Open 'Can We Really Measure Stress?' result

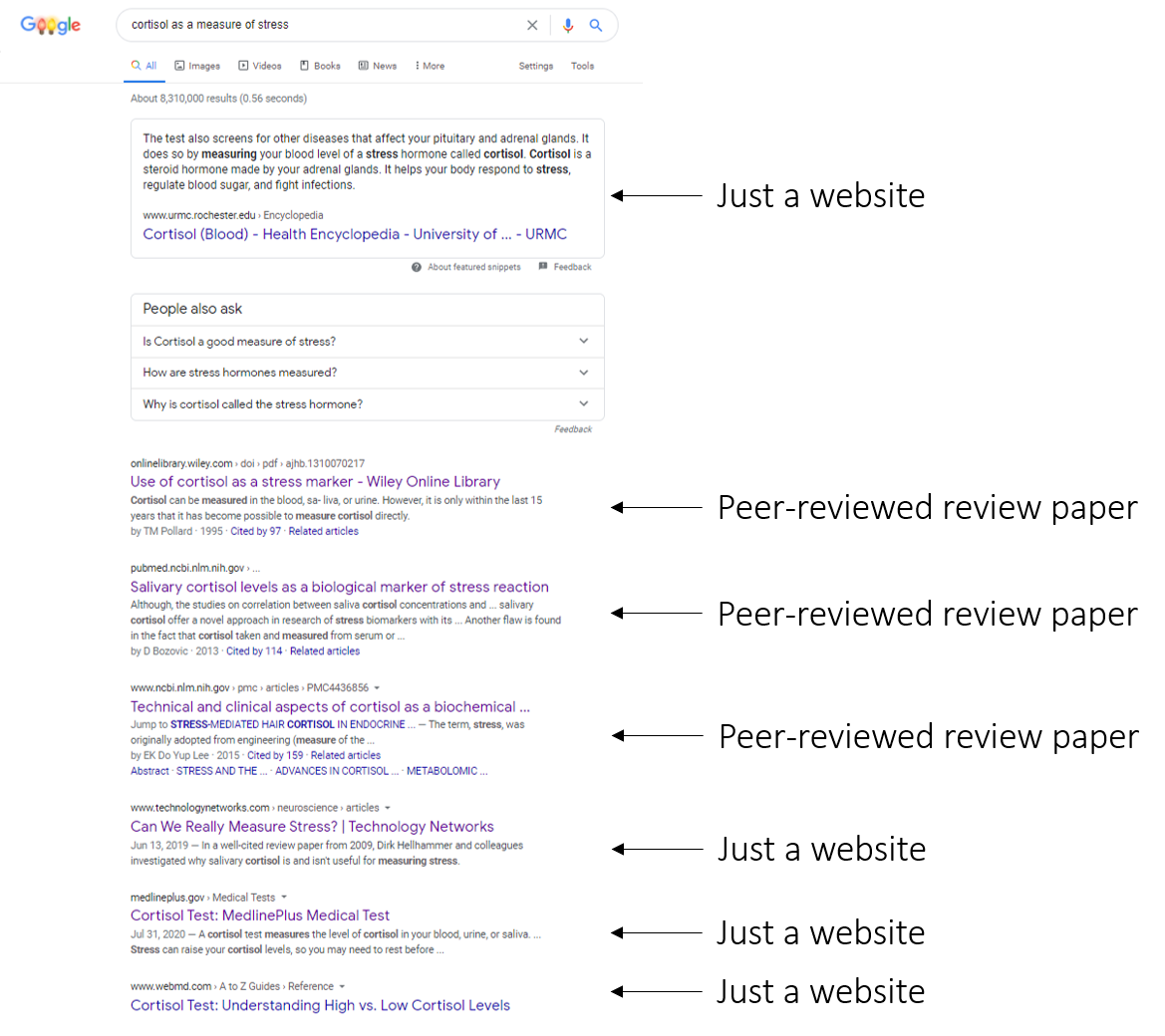[312, 827]
